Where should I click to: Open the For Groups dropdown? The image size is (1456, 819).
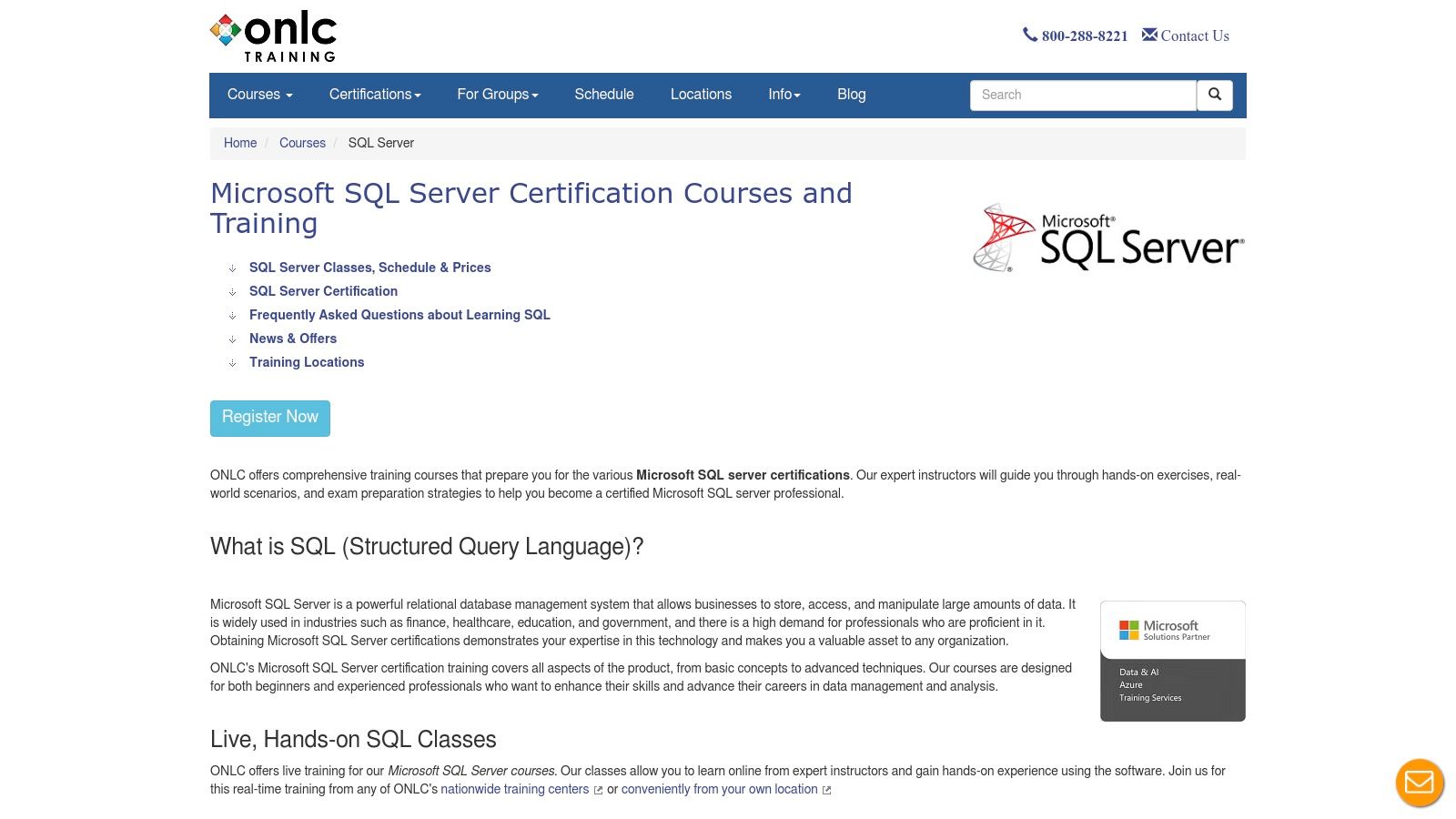[498, 95]
